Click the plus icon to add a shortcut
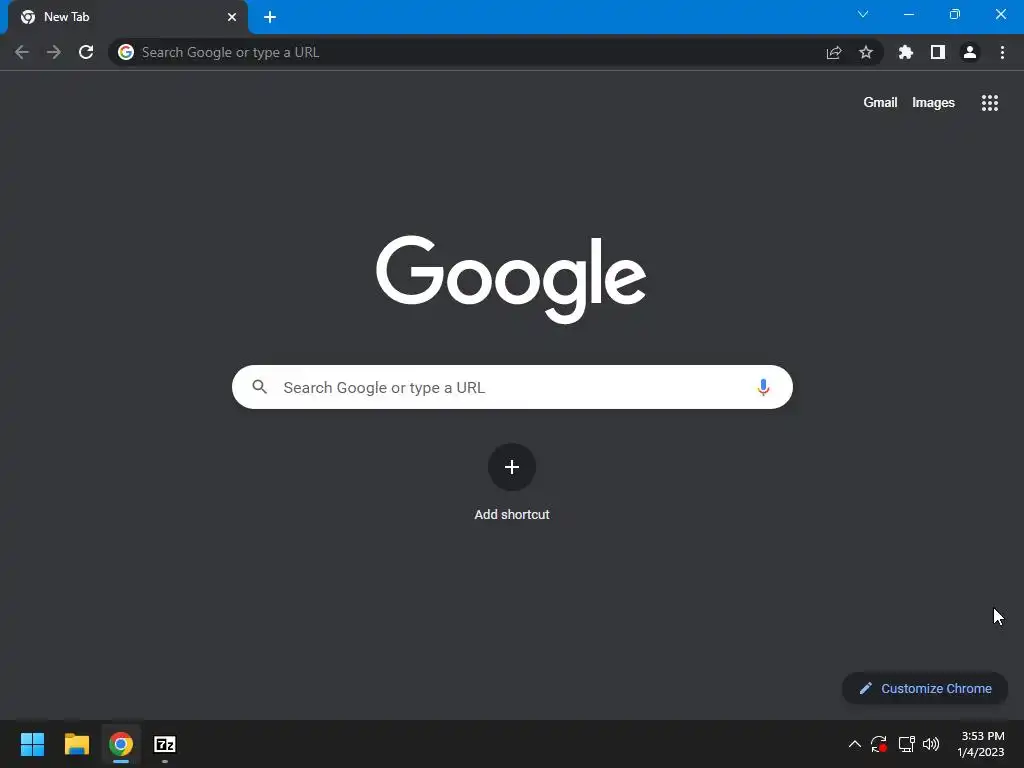Image resolution: width=1024 pixels, height=768 pixels. (512, 467)
